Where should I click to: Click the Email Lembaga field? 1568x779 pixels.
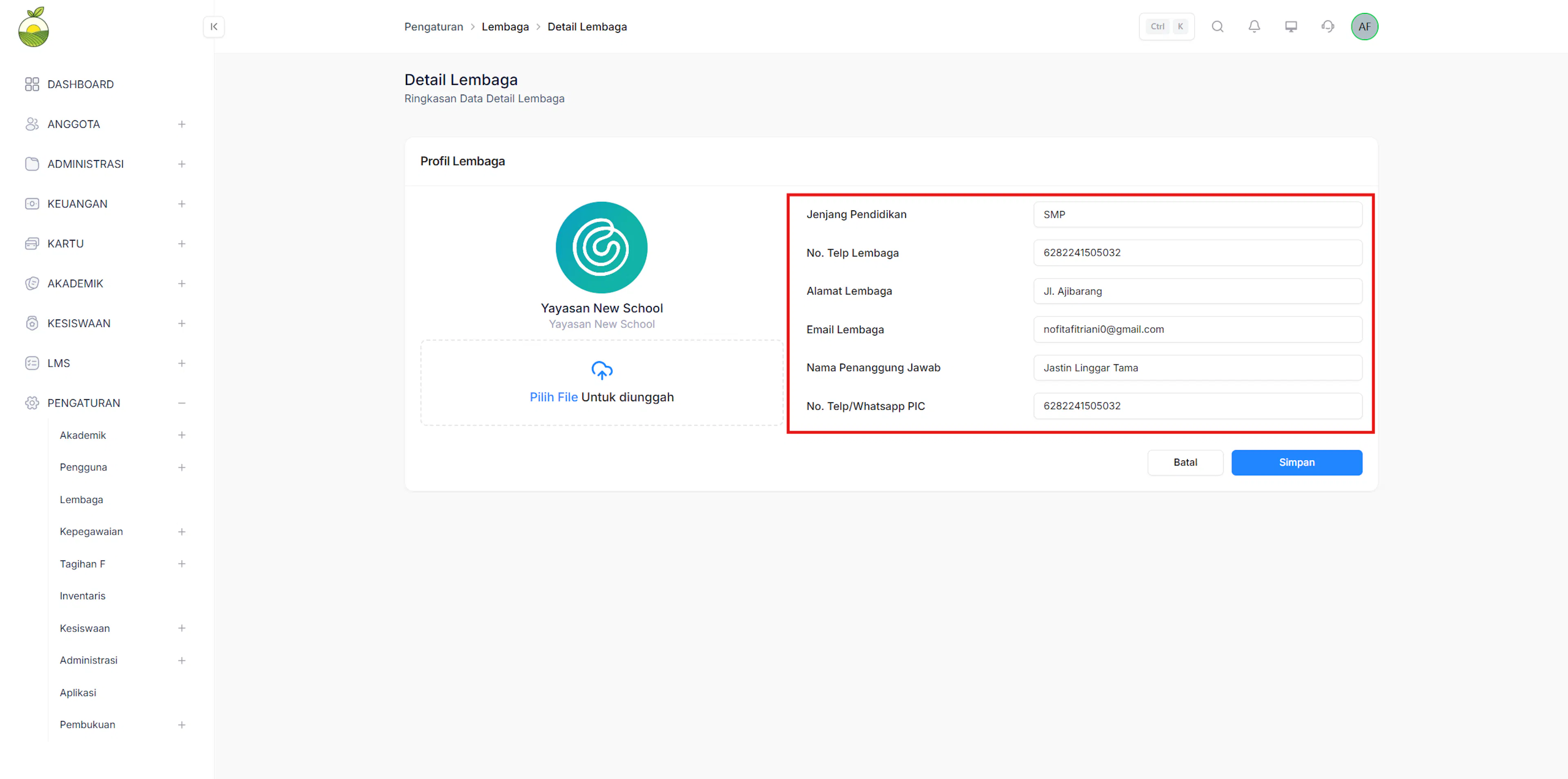point(1197,330)
